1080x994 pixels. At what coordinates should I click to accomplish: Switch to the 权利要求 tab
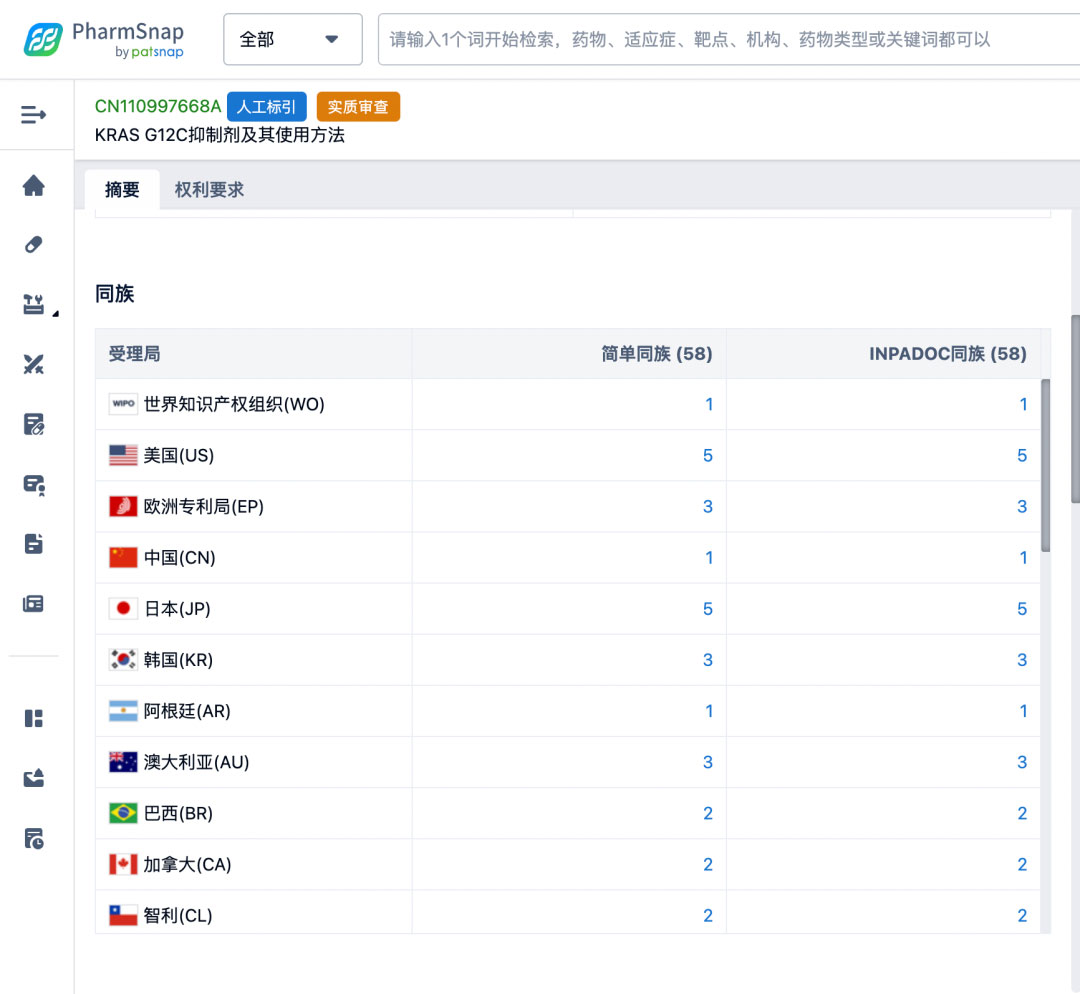[209, 189]
